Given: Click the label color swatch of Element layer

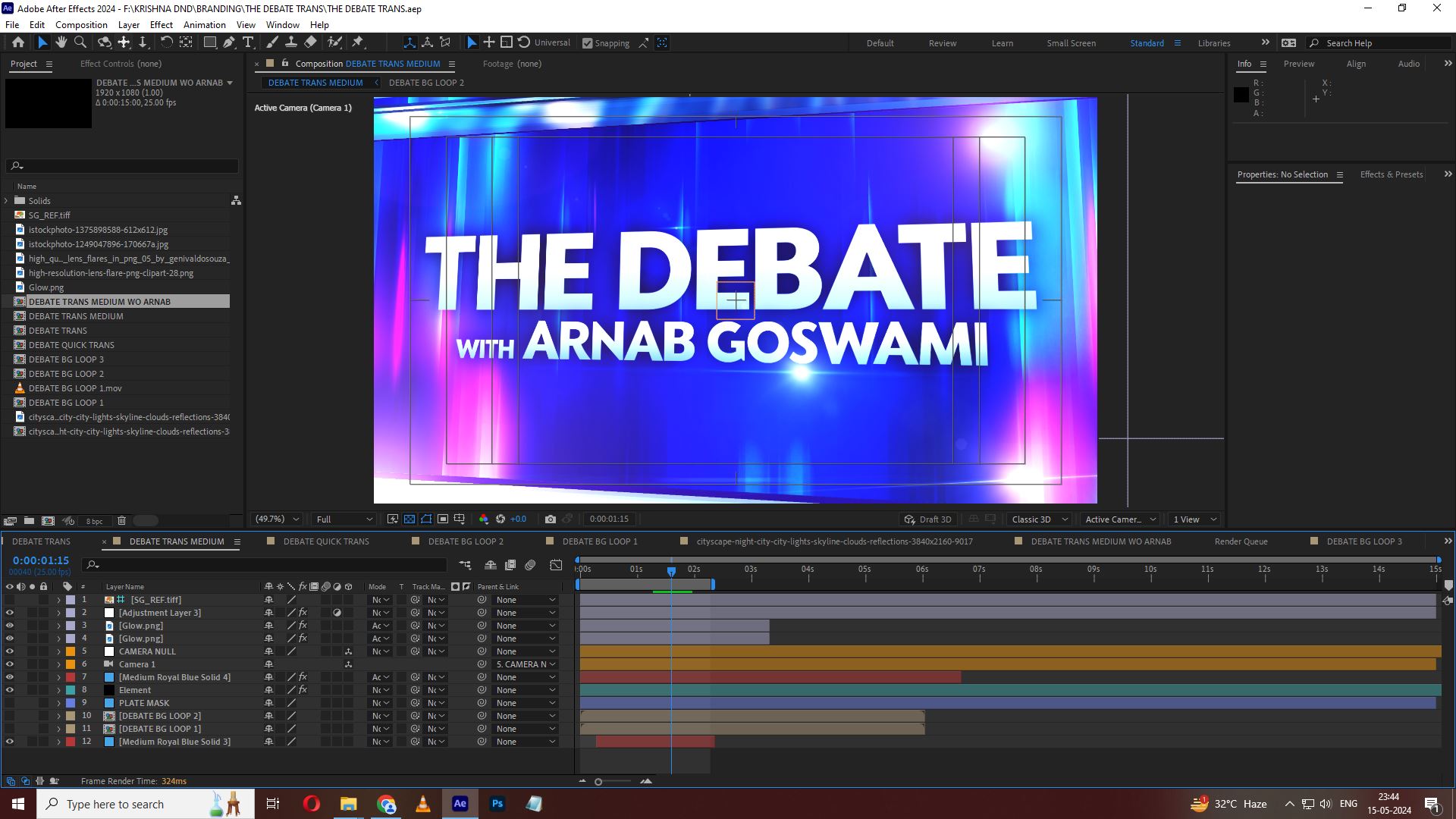Looking at the screenshot, I should (x=71, y=690).
